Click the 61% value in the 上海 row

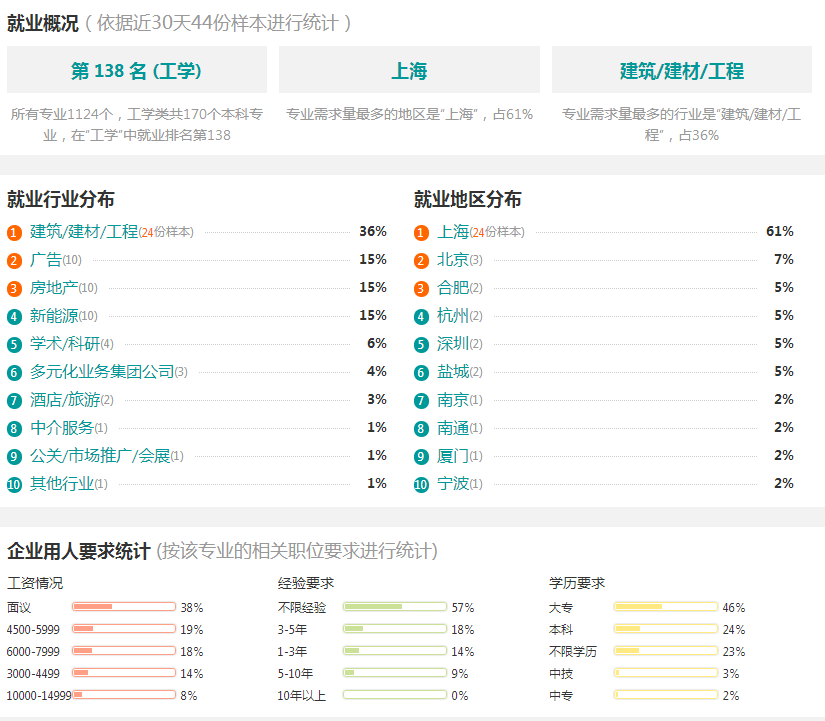(x=780, y=231)
